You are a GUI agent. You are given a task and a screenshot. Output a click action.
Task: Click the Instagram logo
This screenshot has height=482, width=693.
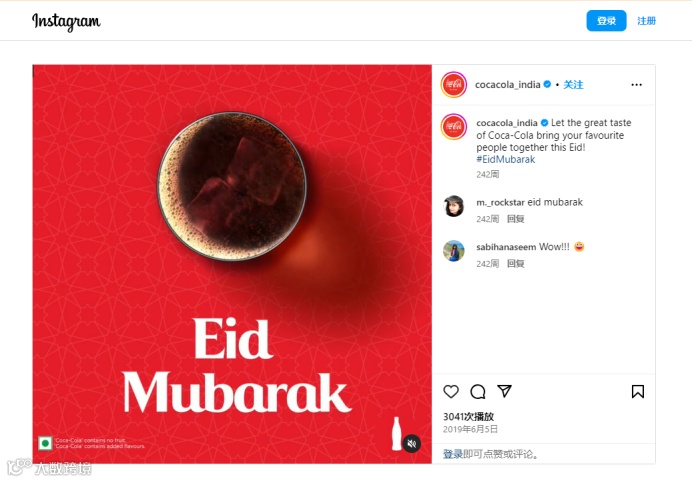(66, 21)
